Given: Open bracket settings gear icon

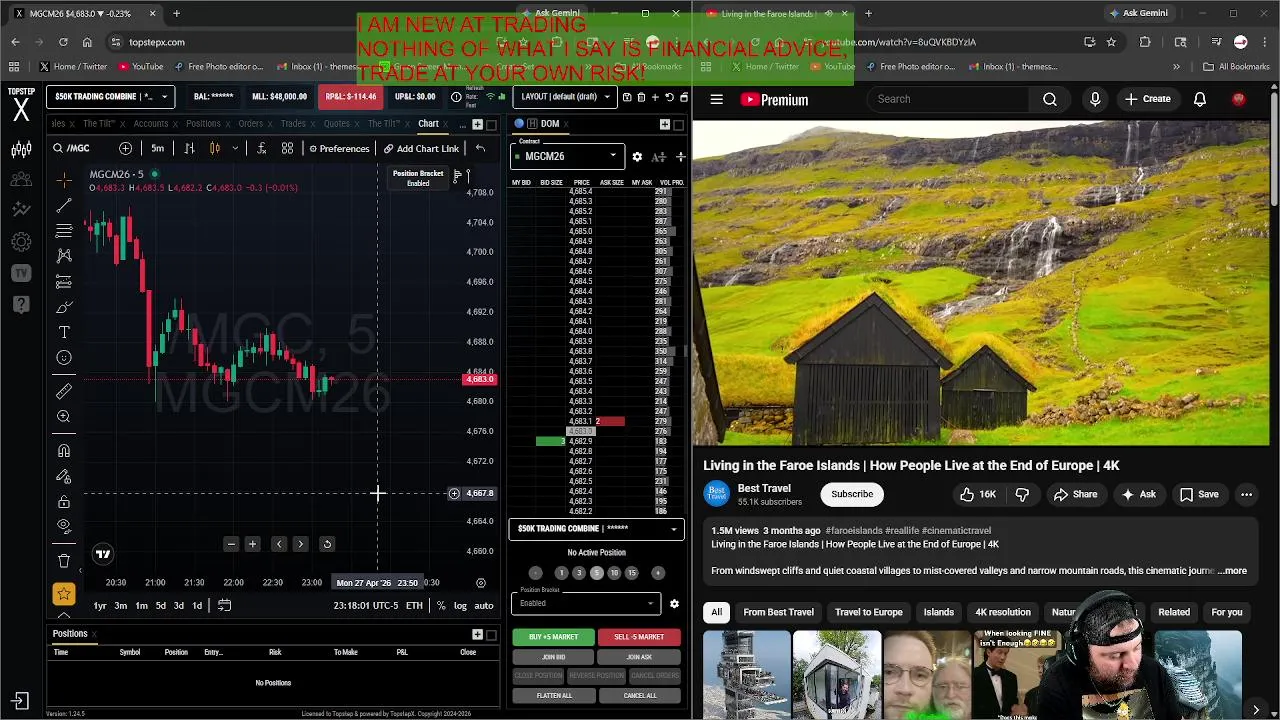Looking at the screenshot, I should tap(674, 604).
